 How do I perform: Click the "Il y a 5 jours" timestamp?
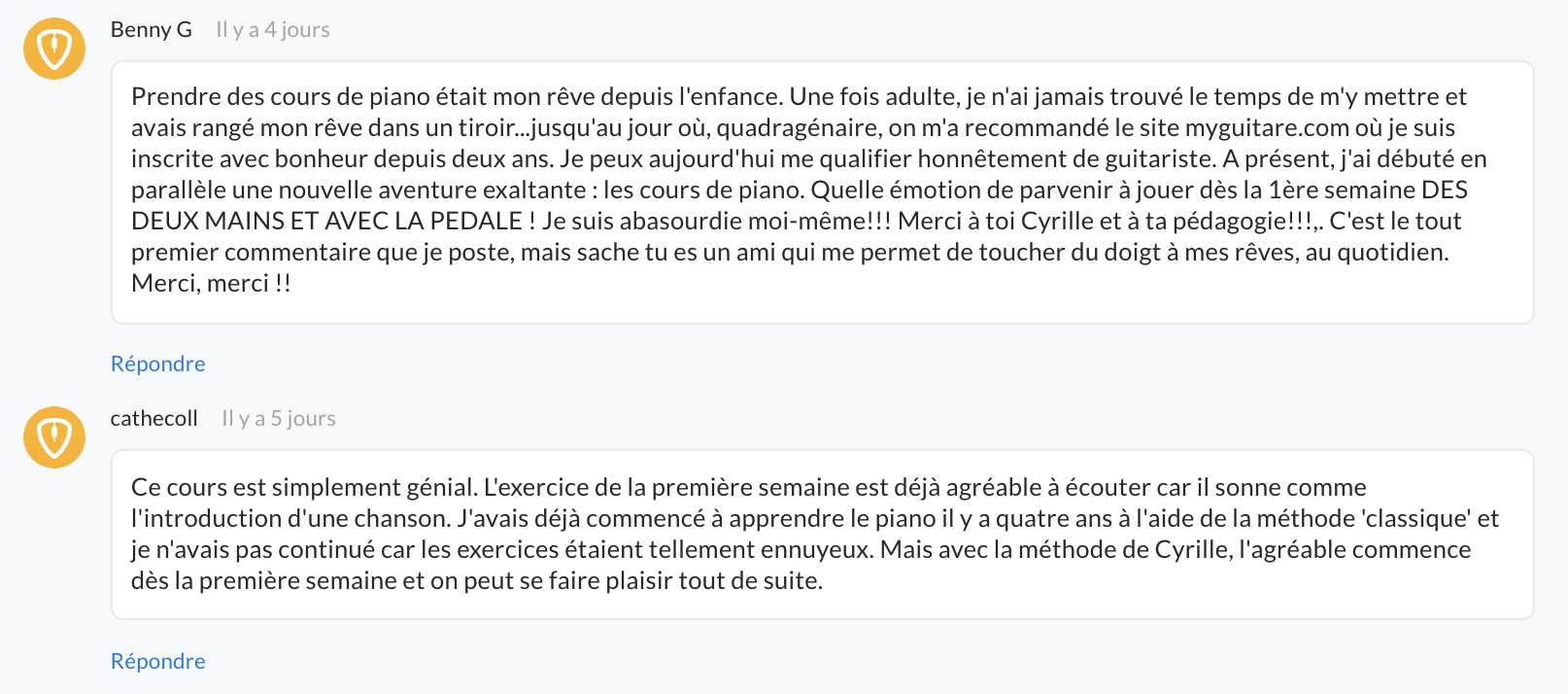click(x=279, y=419)
